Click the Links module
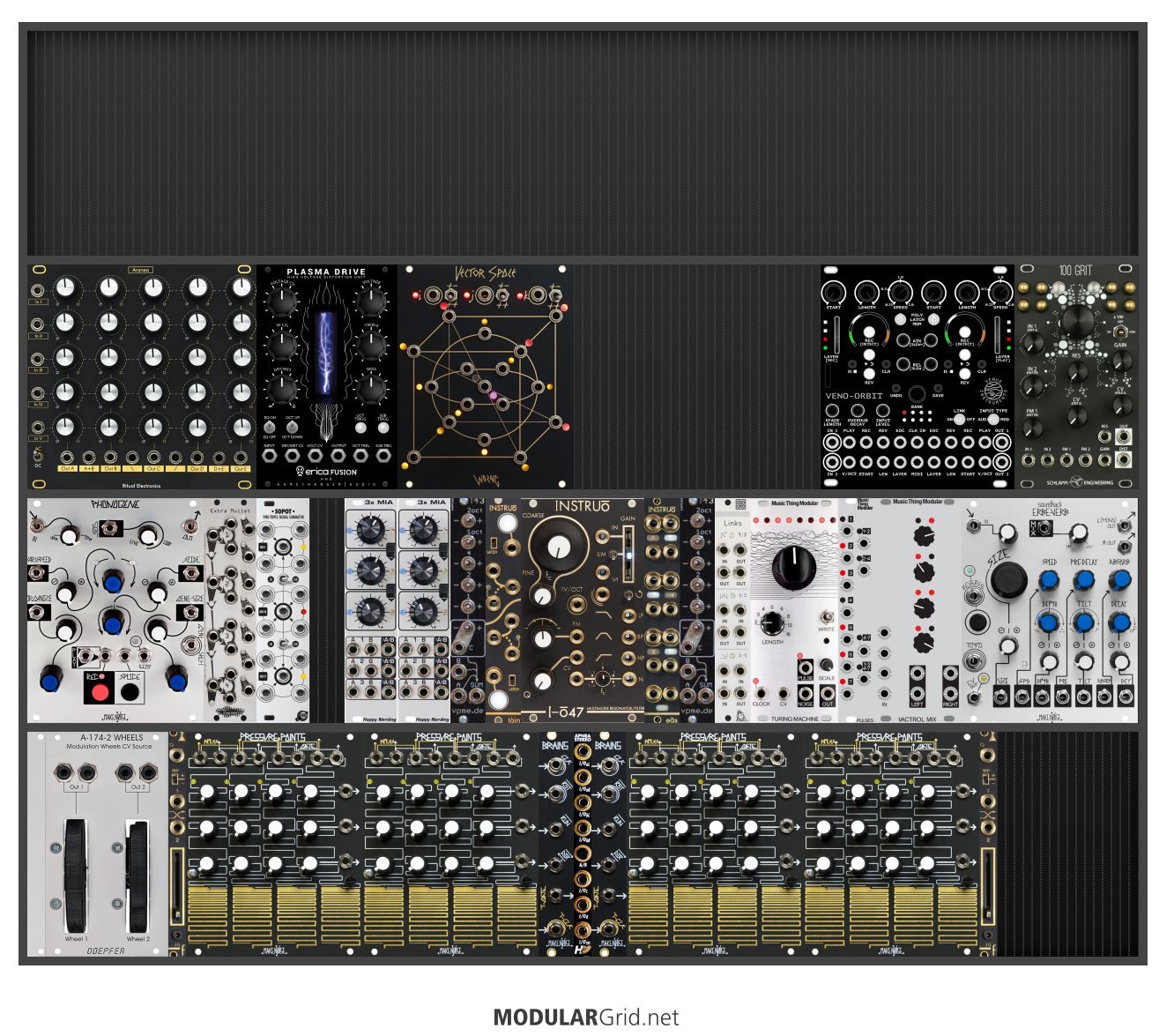This screenshot has height=1036, width=1174. click(732, 610)
